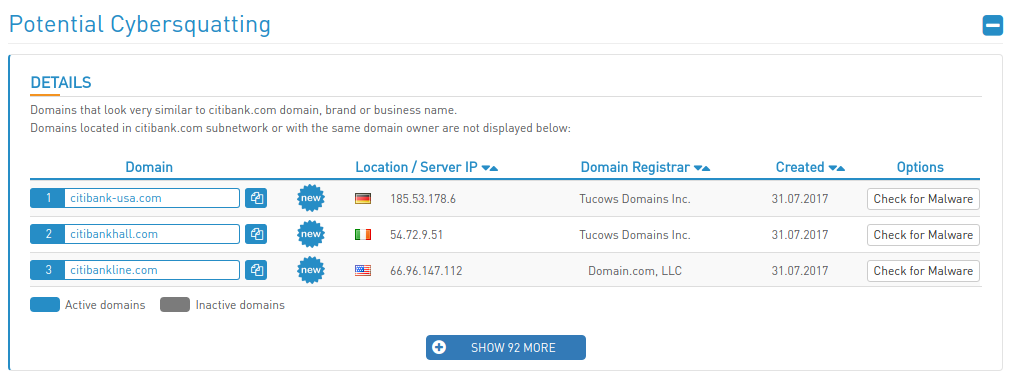Open the citibankline.com domain field
Screen dimensions: 1014x386
152,270
